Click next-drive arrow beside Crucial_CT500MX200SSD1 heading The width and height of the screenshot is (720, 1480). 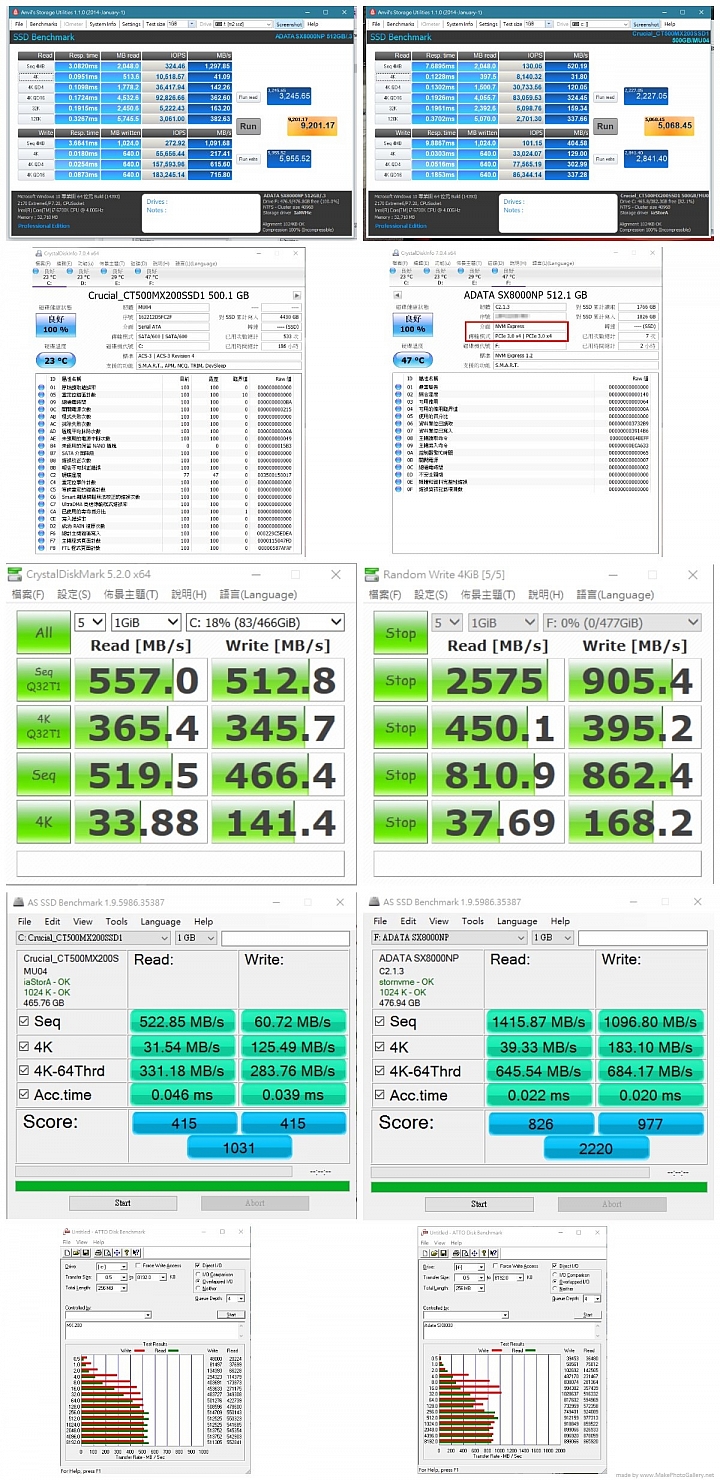point(297,295)
